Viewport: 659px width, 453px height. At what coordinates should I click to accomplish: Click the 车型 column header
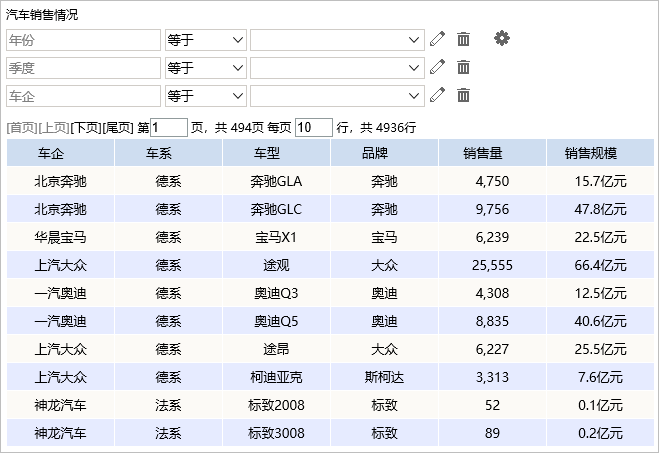(x=277, y=153)
